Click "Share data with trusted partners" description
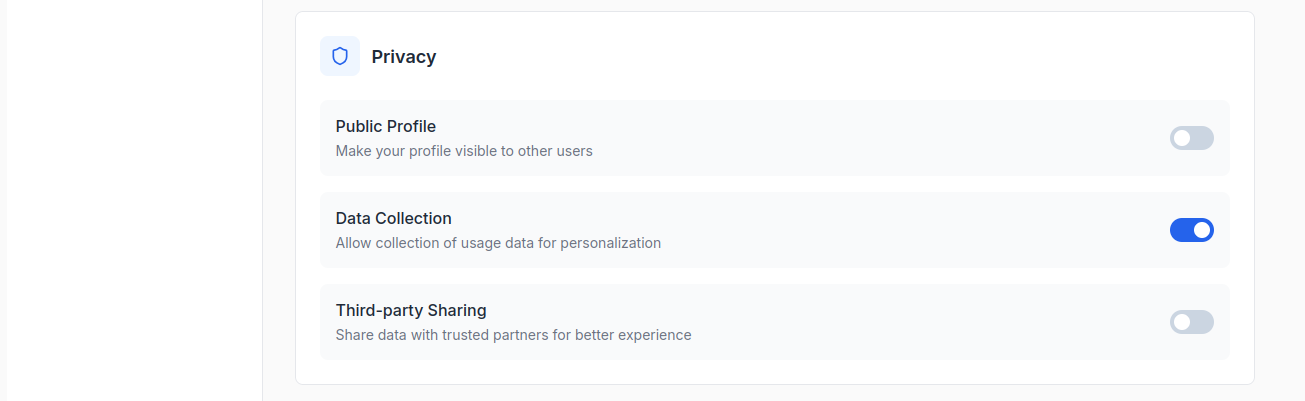Viewport: 1305px width, 401px height. pos(513,335)
